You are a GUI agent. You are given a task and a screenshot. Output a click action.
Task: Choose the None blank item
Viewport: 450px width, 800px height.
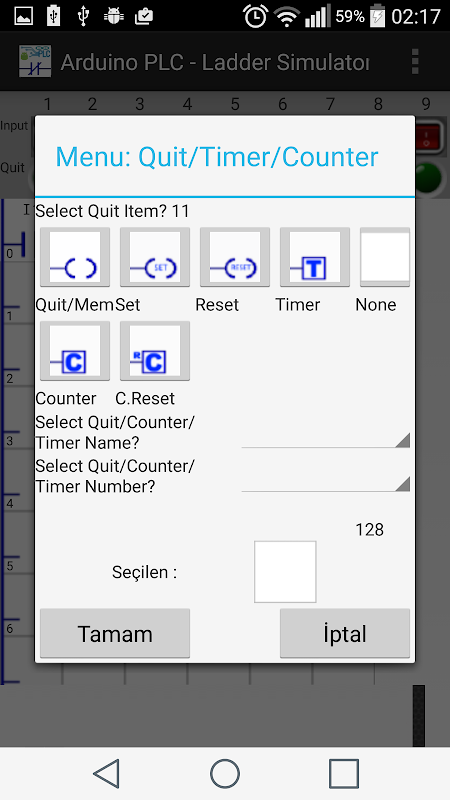[385, 257]
